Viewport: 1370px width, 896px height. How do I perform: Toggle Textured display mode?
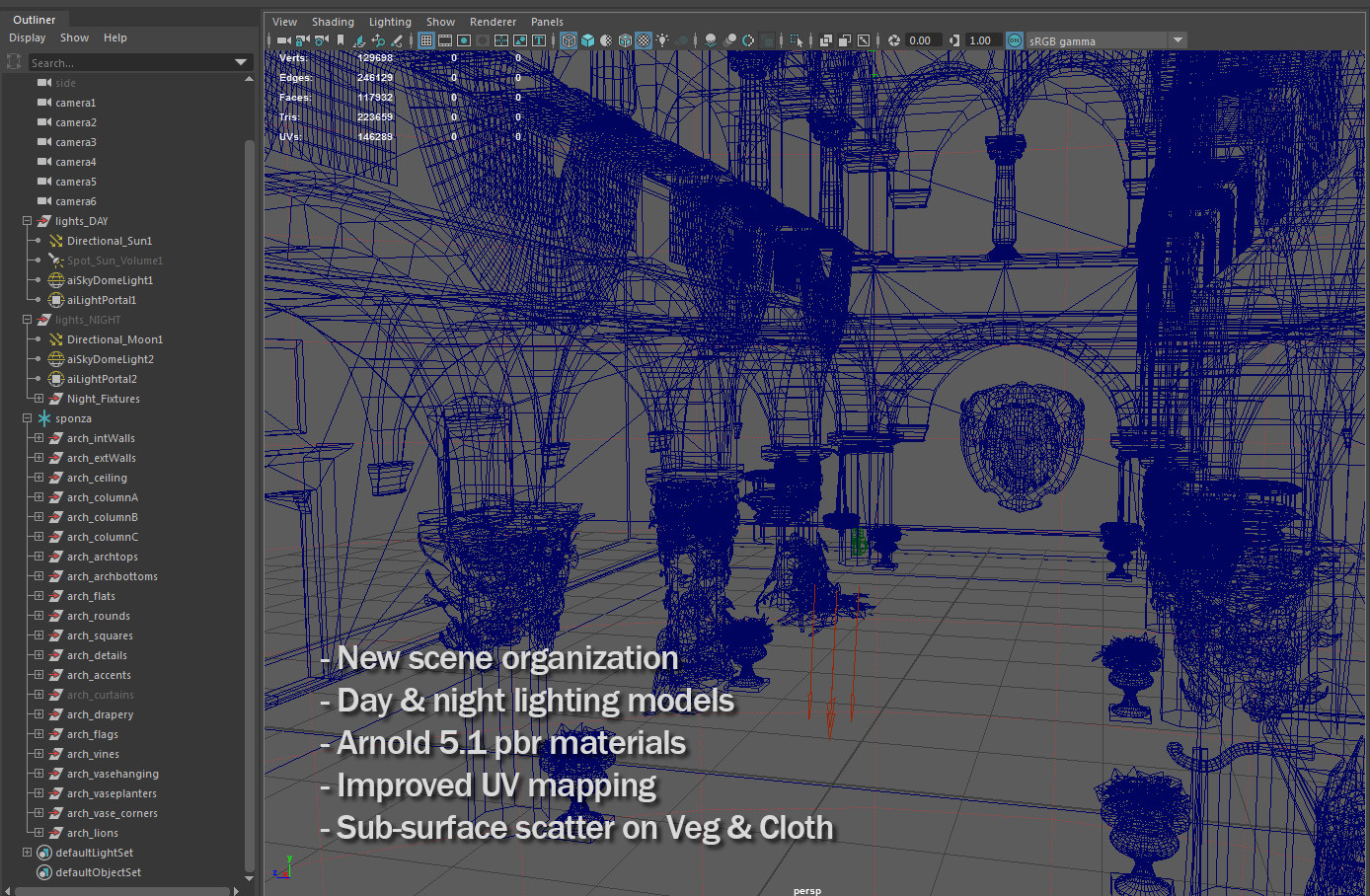coord(645,40)
